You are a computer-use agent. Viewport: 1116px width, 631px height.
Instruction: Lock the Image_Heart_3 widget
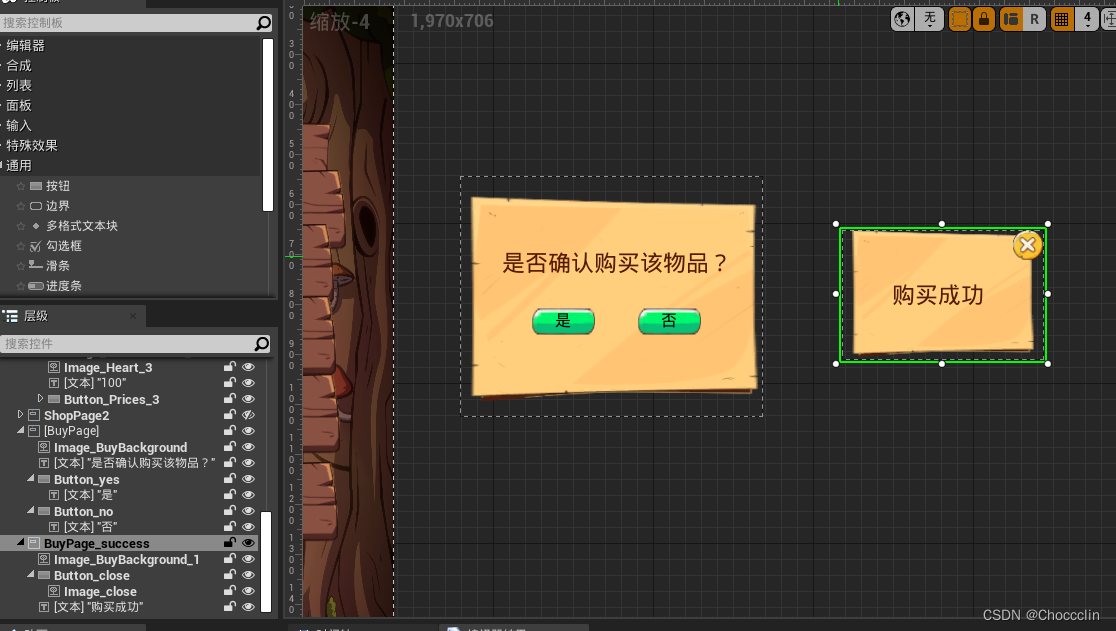click(230, 367)
